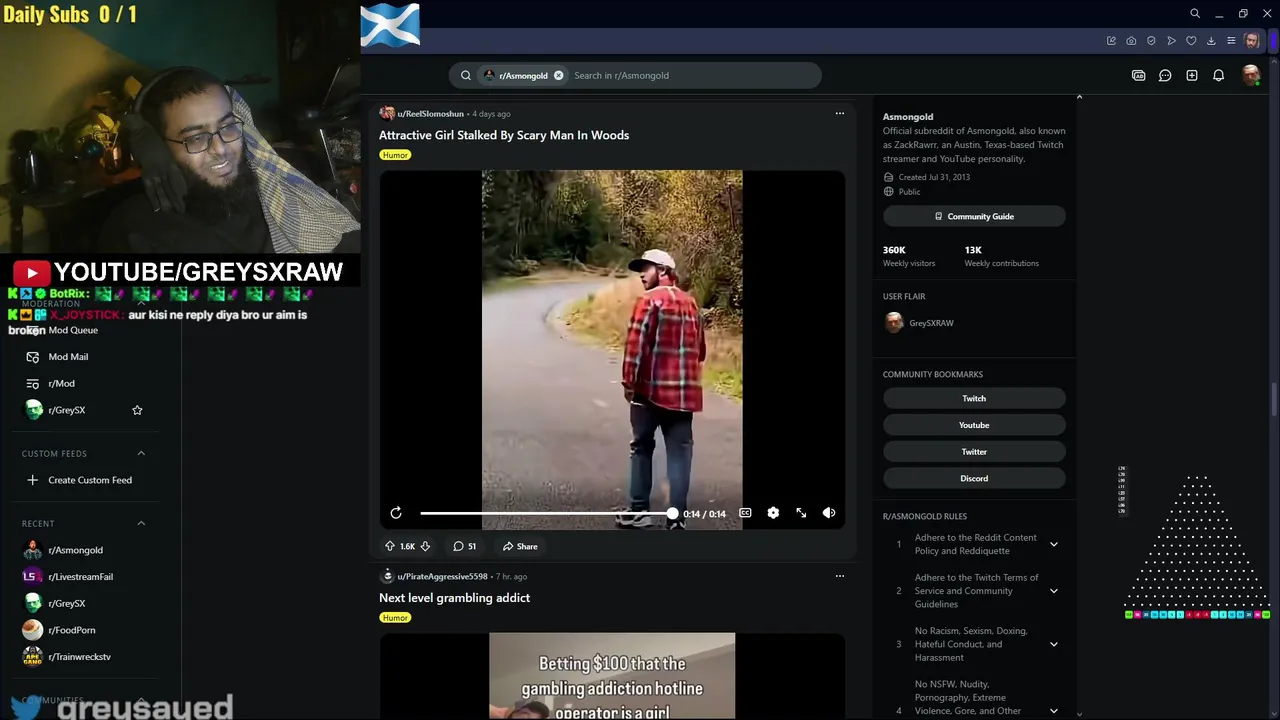Remove the r/Asmongold search filter chip
The width and height of the screenshot is (1280, 720).
[559, 75]
